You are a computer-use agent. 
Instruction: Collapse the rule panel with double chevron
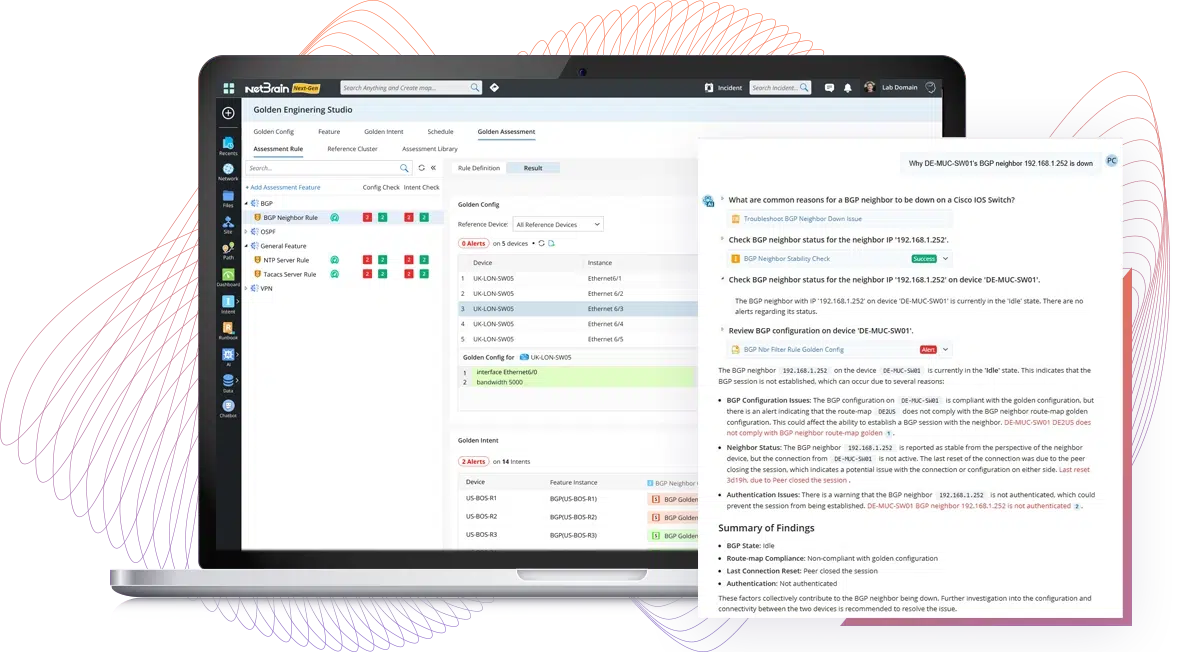tap(433, 168)
